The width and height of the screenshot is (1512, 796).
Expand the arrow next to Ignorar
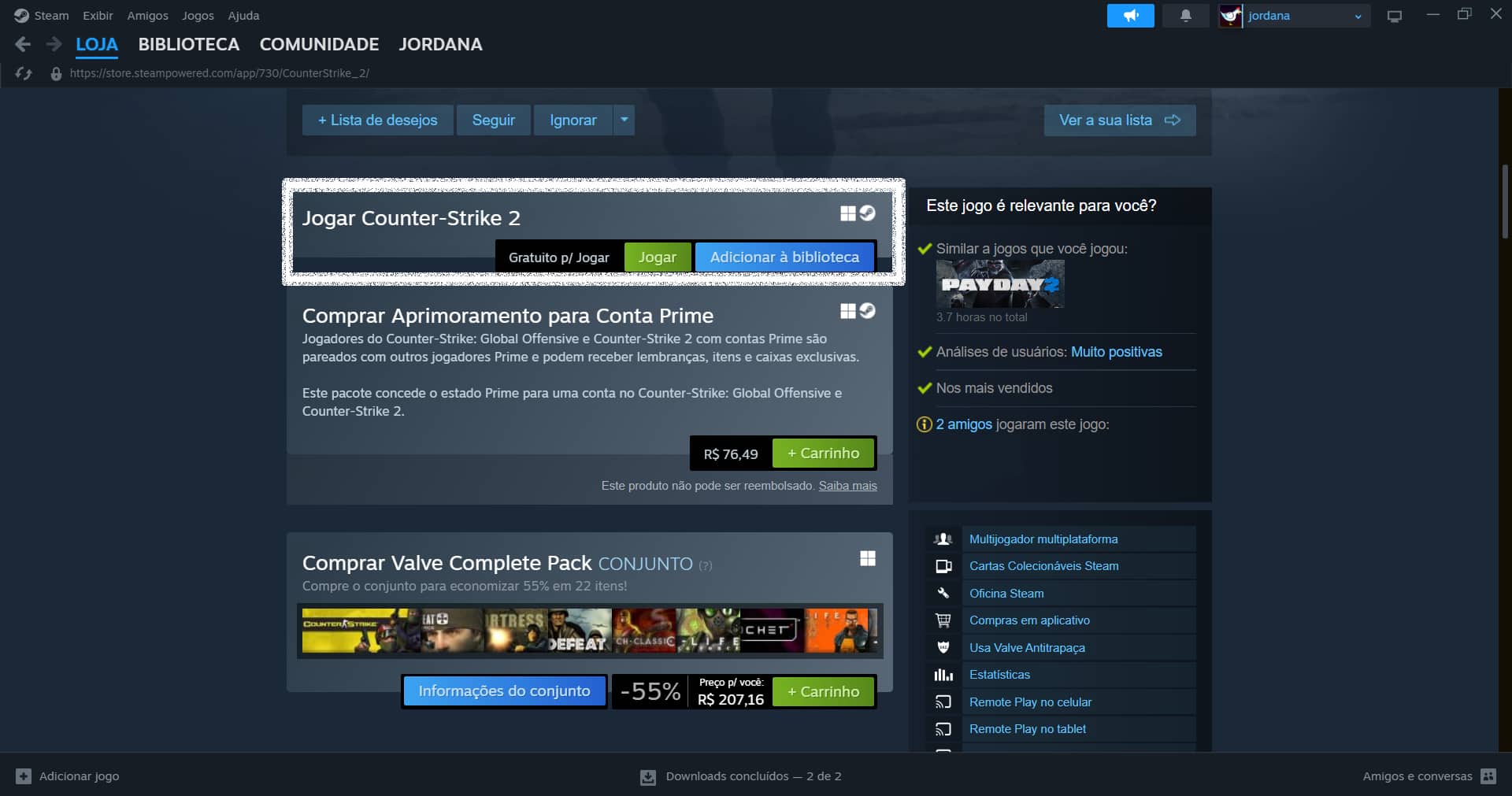coord(623,120)
